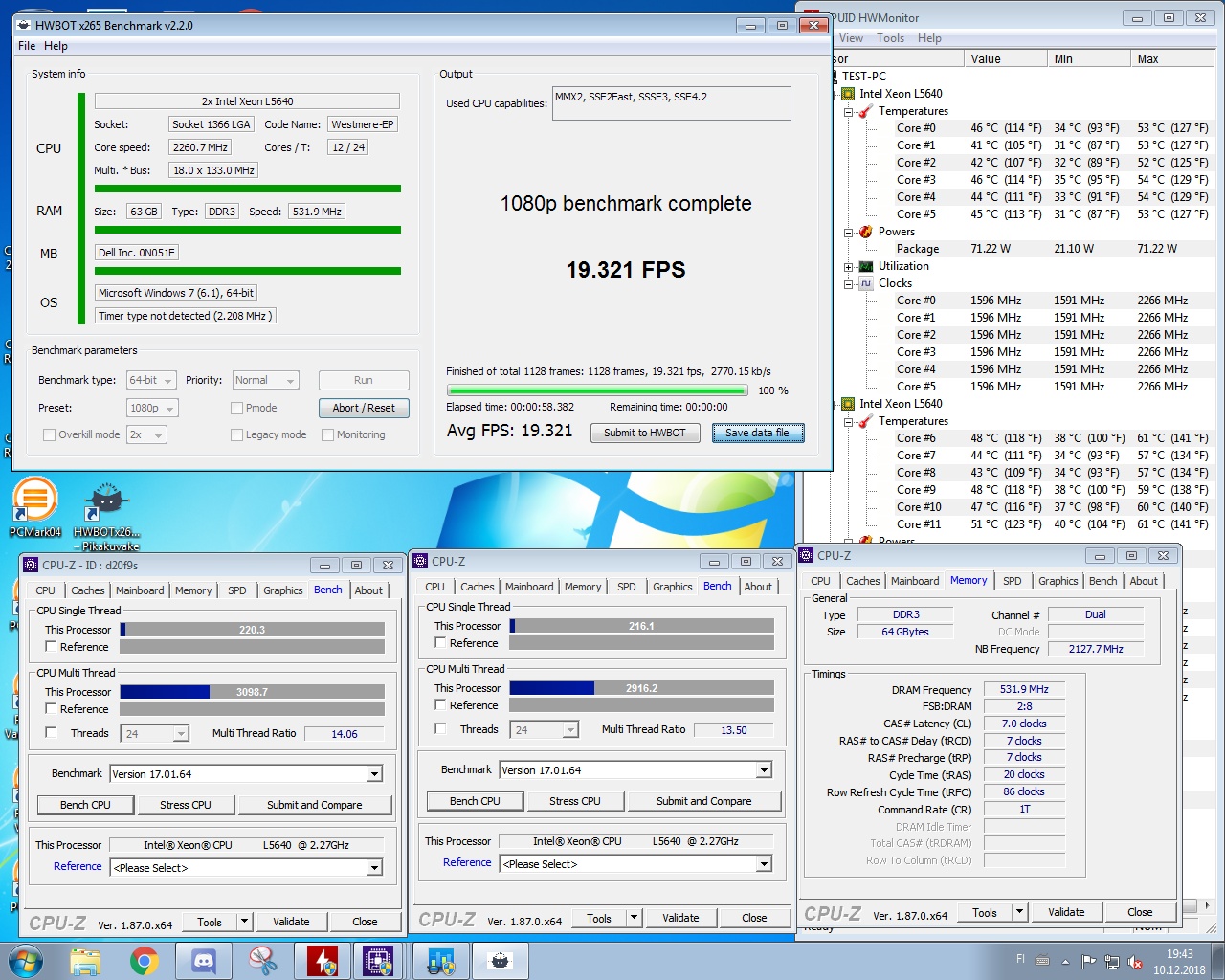Launch Chrome from the taskbar
The width and height of the screenshot is (1225, 980).
[x=145, y=961]
